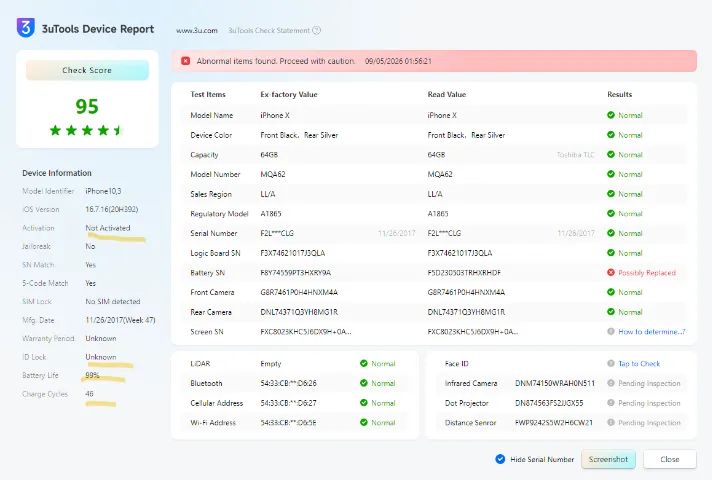Viewport: 712px width, 480px height.
Task: Select the Mfg. Date 11/26/2017(Week 47) value
Action: (x=120, y=320)
